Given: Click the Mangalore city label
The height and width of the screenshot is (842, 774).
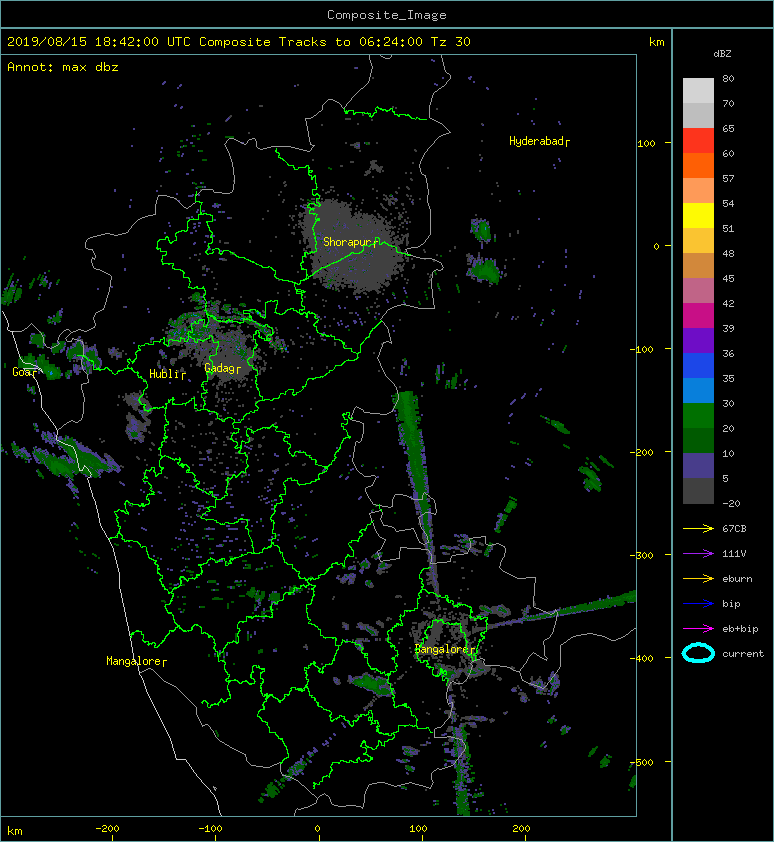Looking at the screenshot, I should (136, 661).
